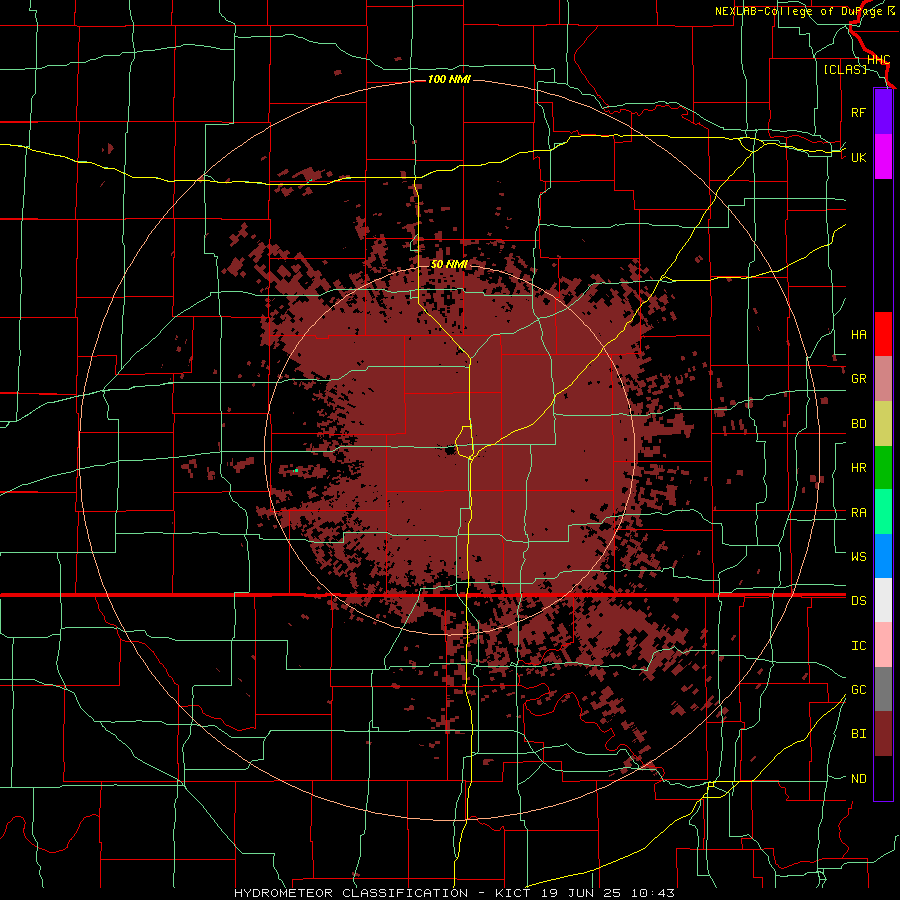Click the dark green HR legend swatch
The image size is (900, 900).
coord(883,468)
